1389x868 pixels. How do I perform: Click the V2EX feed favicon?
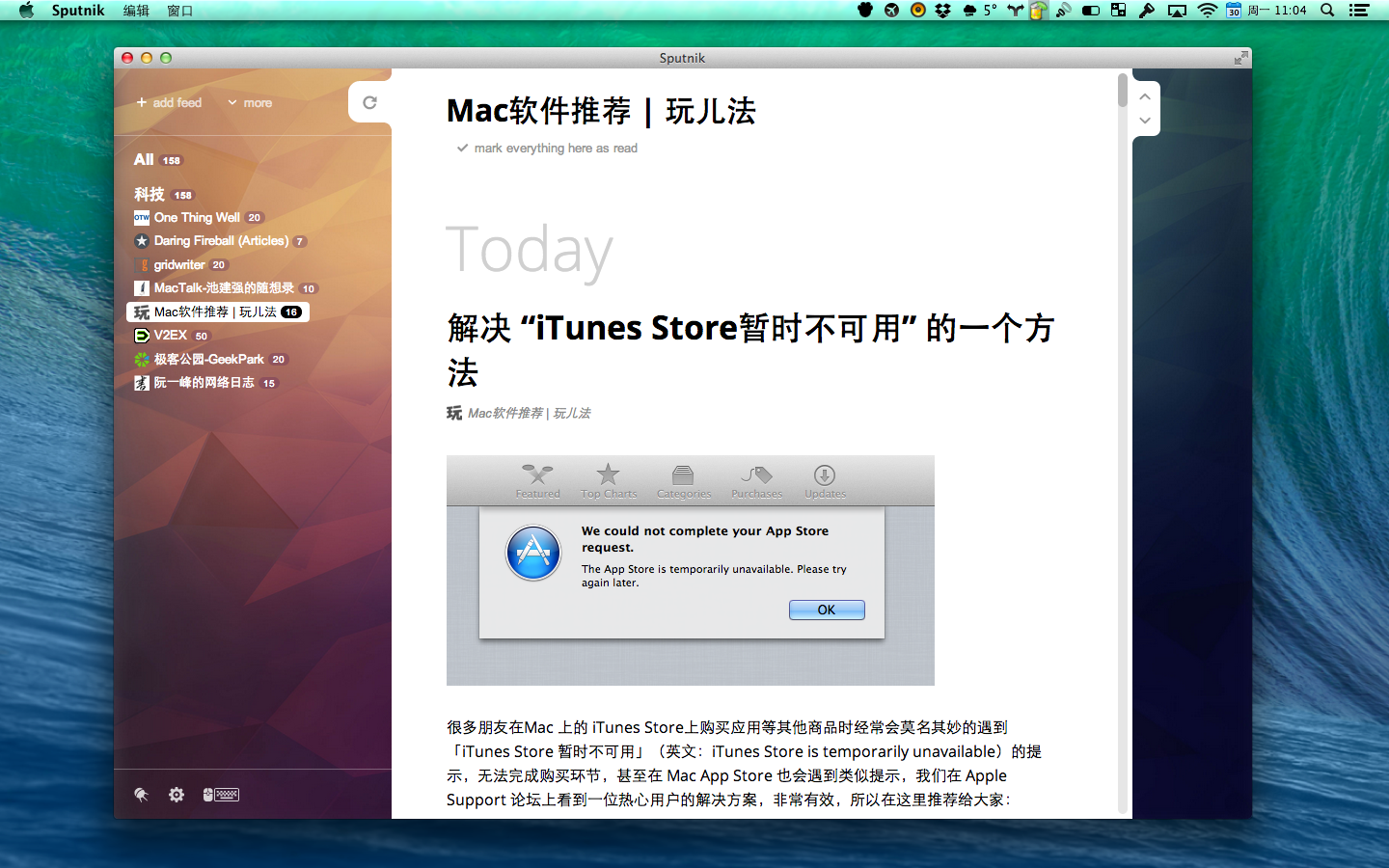point(142,336)
